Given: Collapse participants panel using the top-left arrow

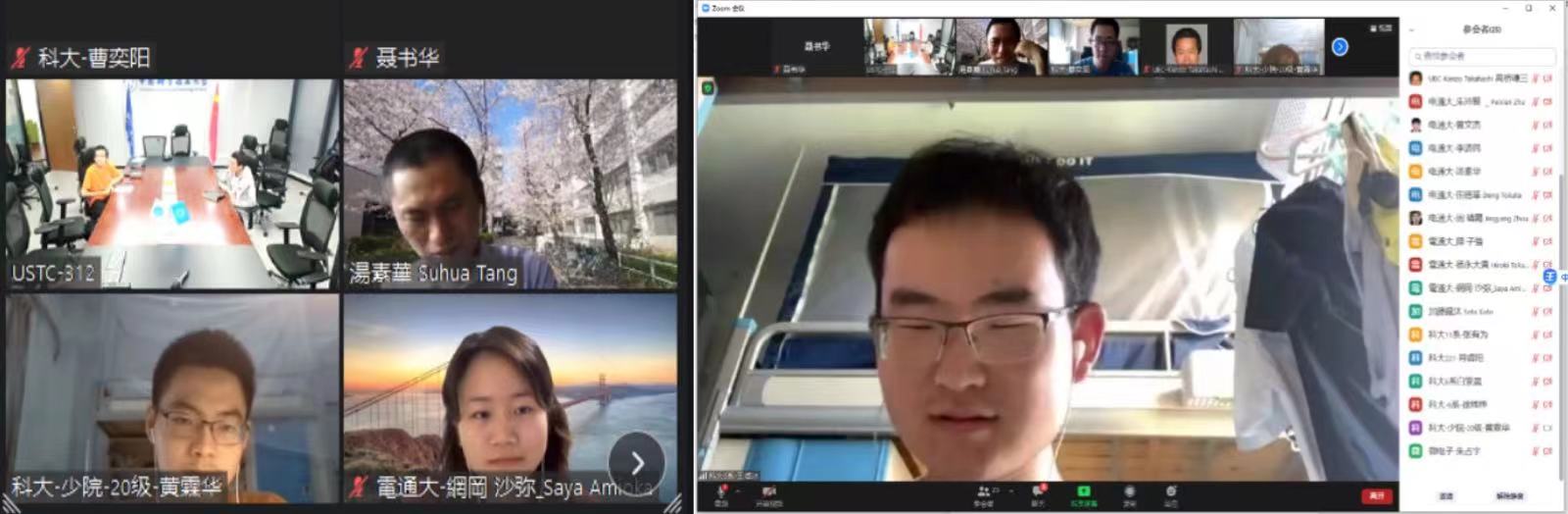Looking at the screenshot, I should tap(1412, 29).
